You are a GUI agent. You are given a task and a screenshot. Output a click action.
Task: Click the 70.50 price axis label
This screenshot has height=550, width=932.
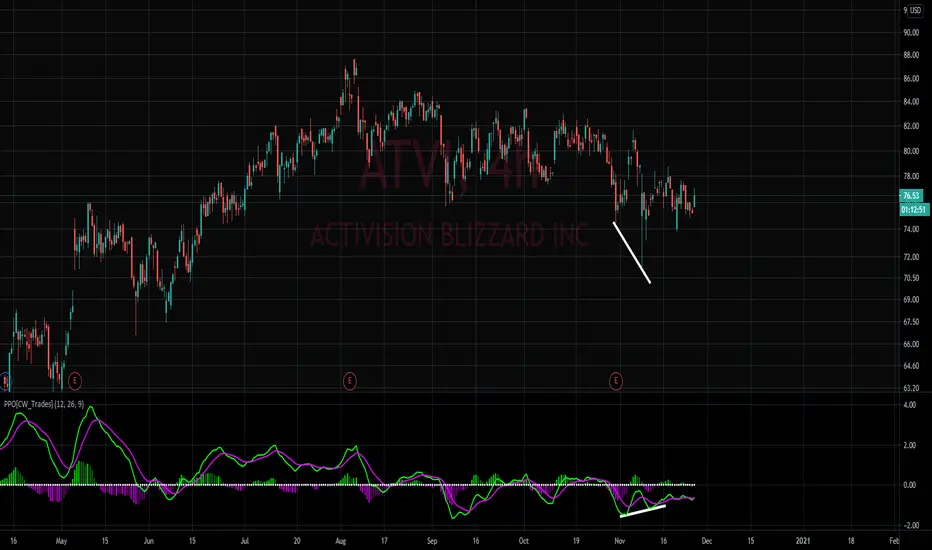click(911, 278)
